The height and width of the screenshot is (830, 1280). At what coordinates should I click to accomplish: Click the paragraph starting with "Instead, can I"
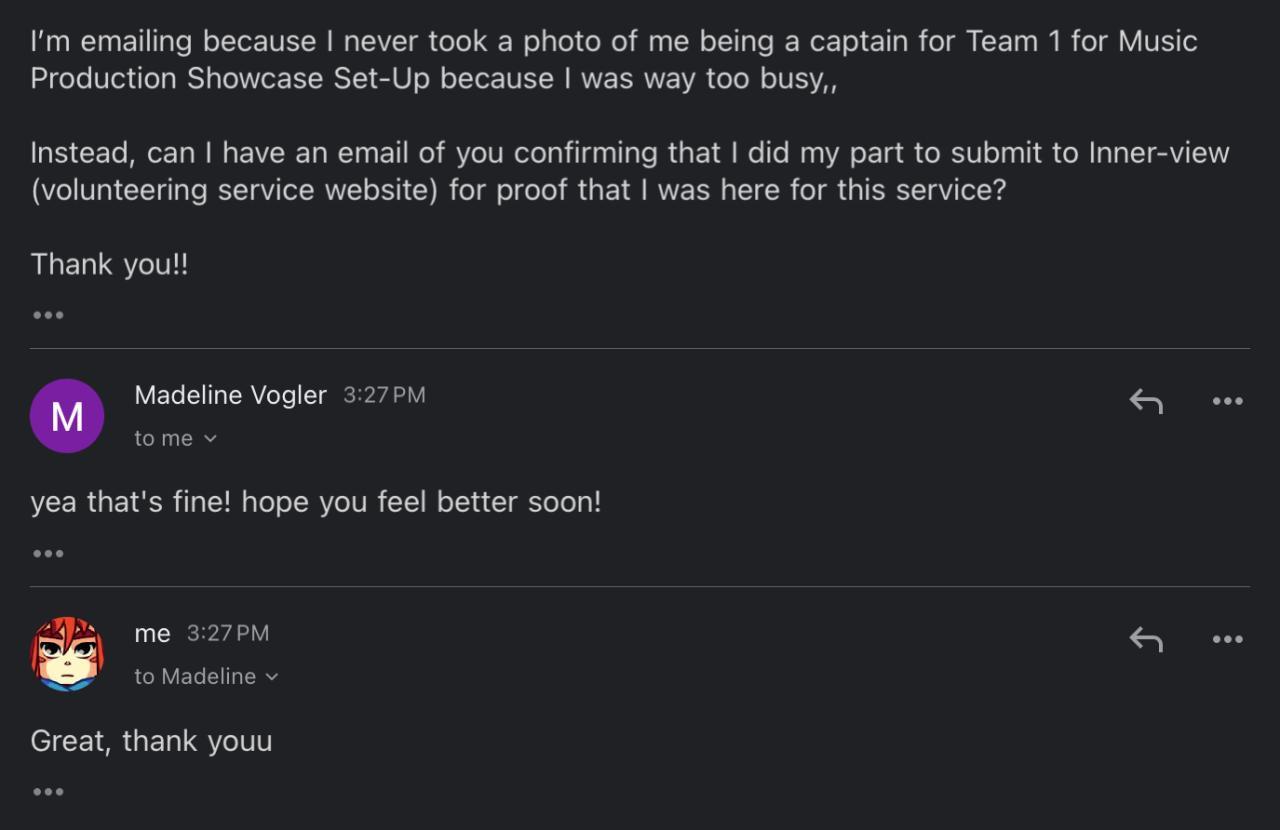[x=629, y=171]
